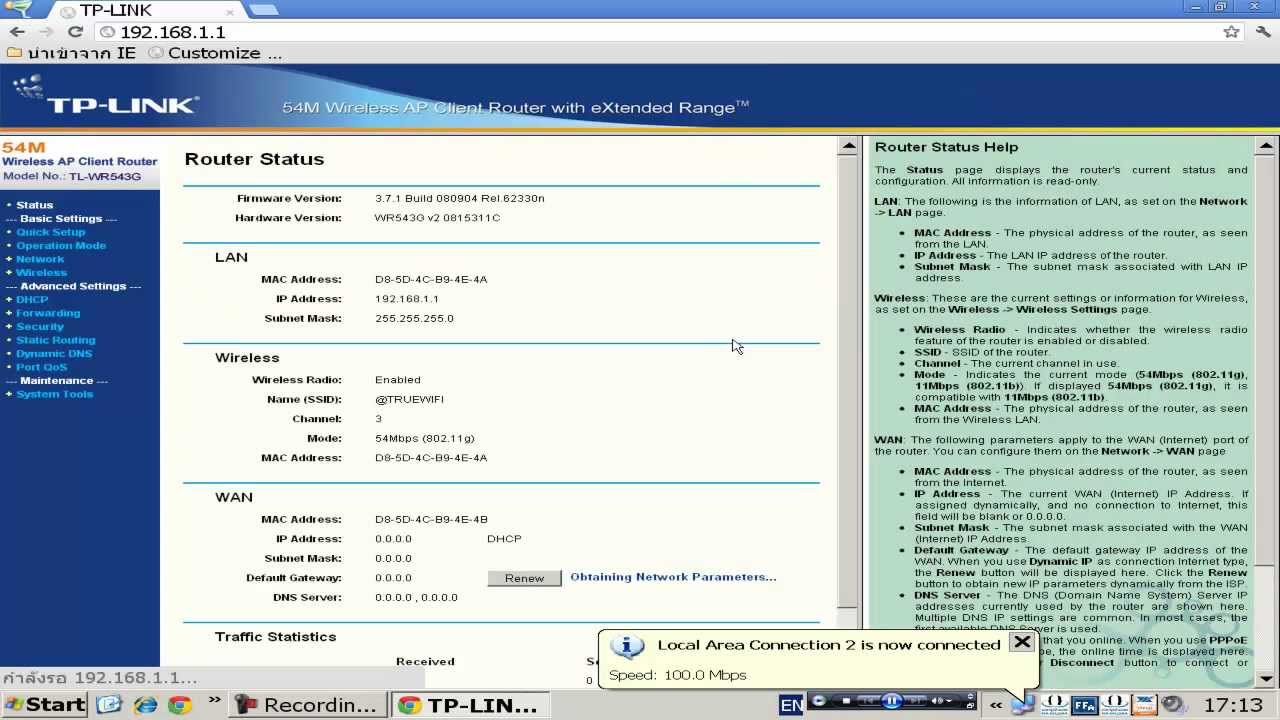Expand the Wireless sidebar section

(x=41, y=272)
